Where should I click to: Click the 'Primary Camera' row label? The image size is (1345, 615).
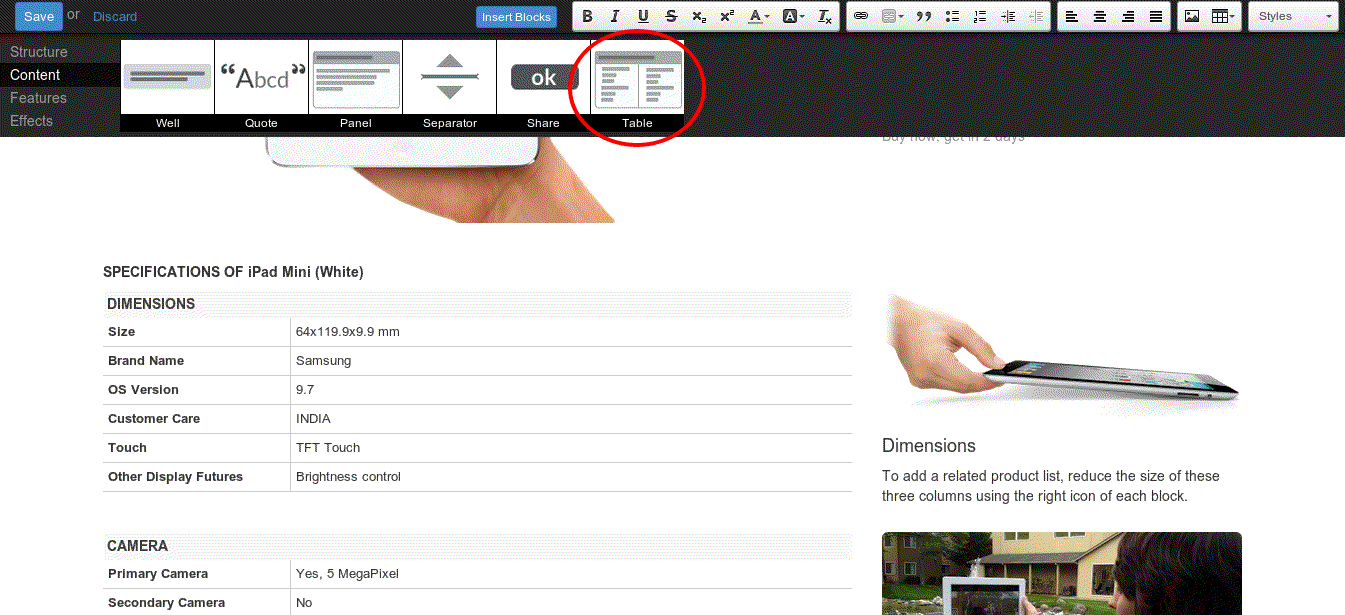point(158,574)
